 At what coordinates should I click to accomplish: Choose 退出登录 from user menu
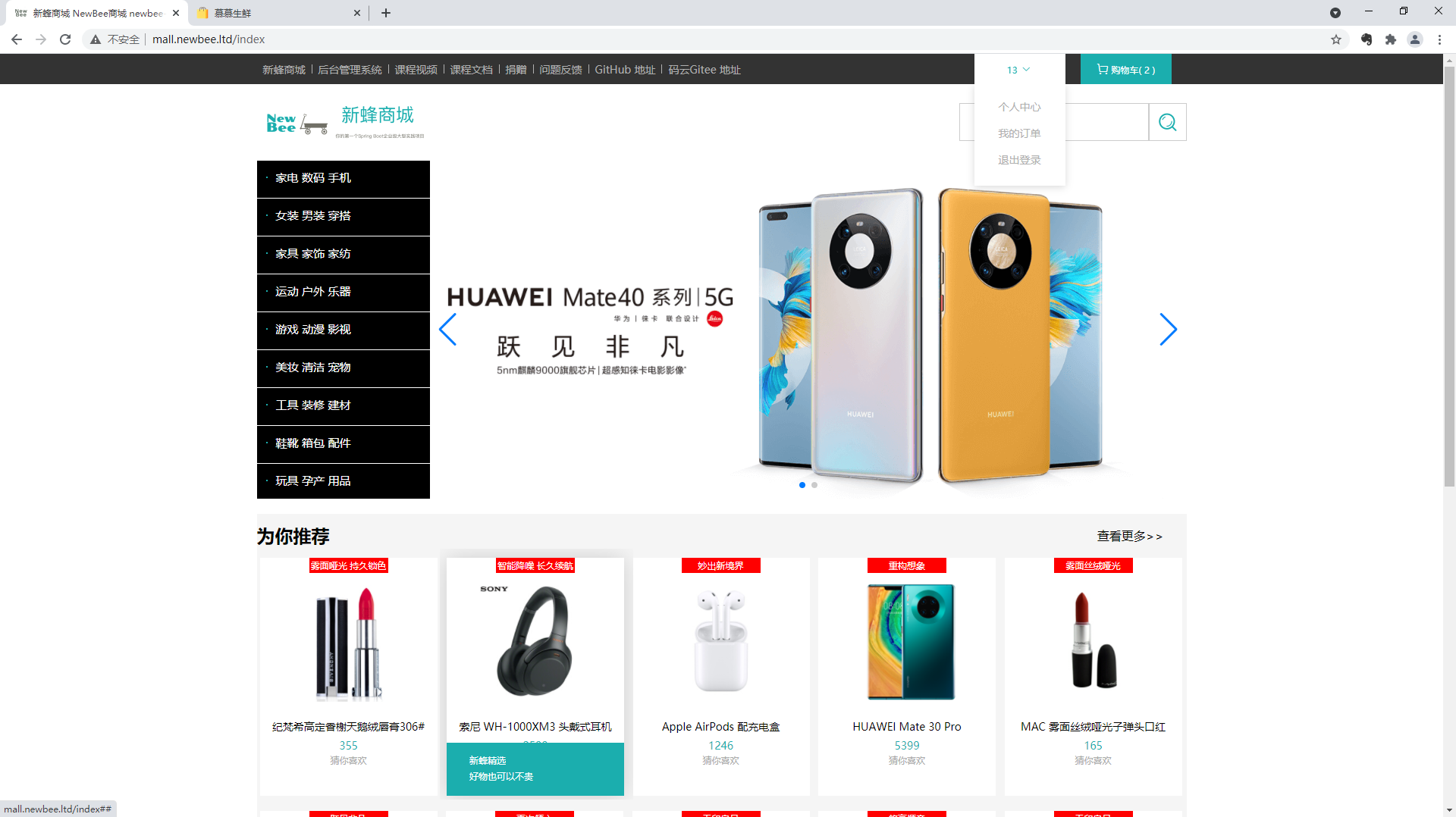tap(1019, 160)
